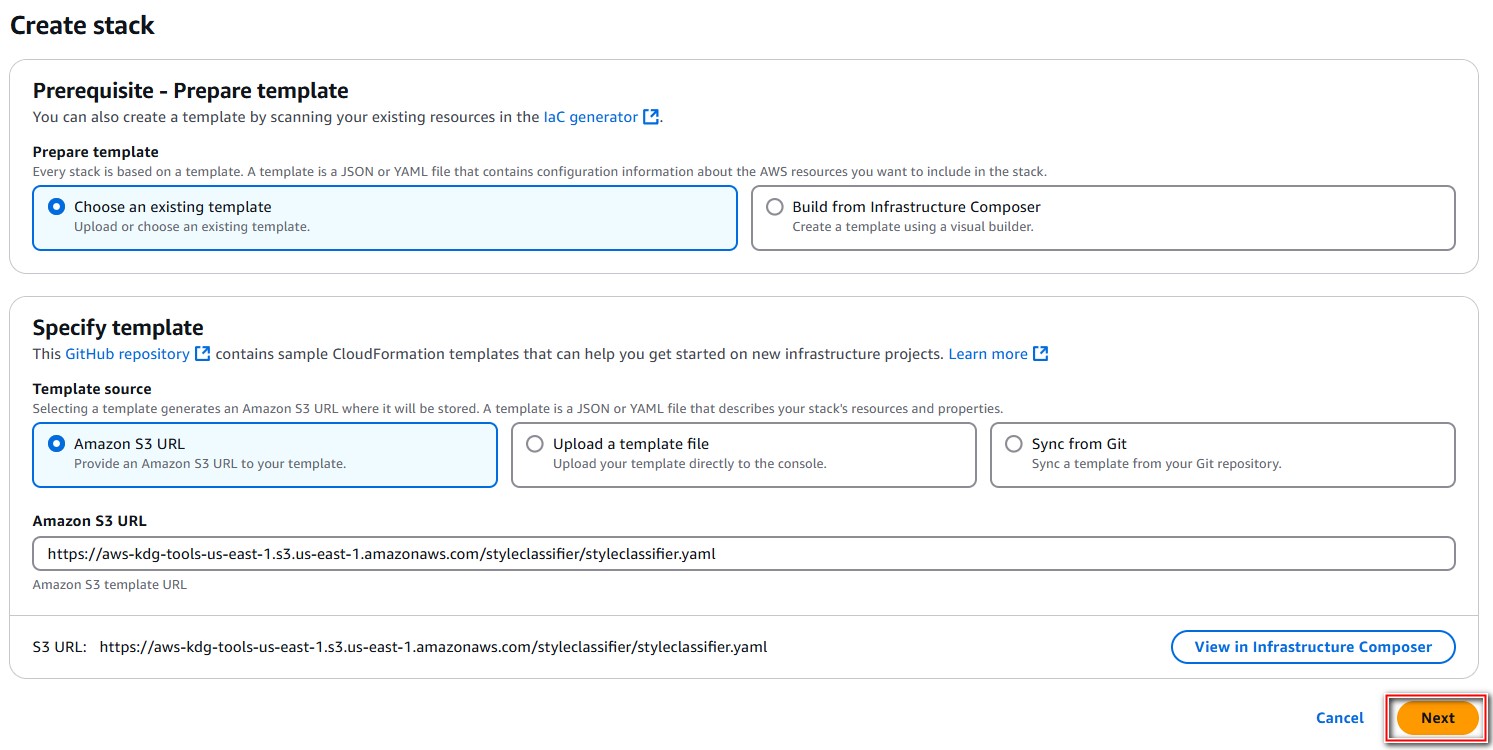Click the Specify template heading
Image resolution: width=1493 pixels, height=750 pixels.
(118, 328)
